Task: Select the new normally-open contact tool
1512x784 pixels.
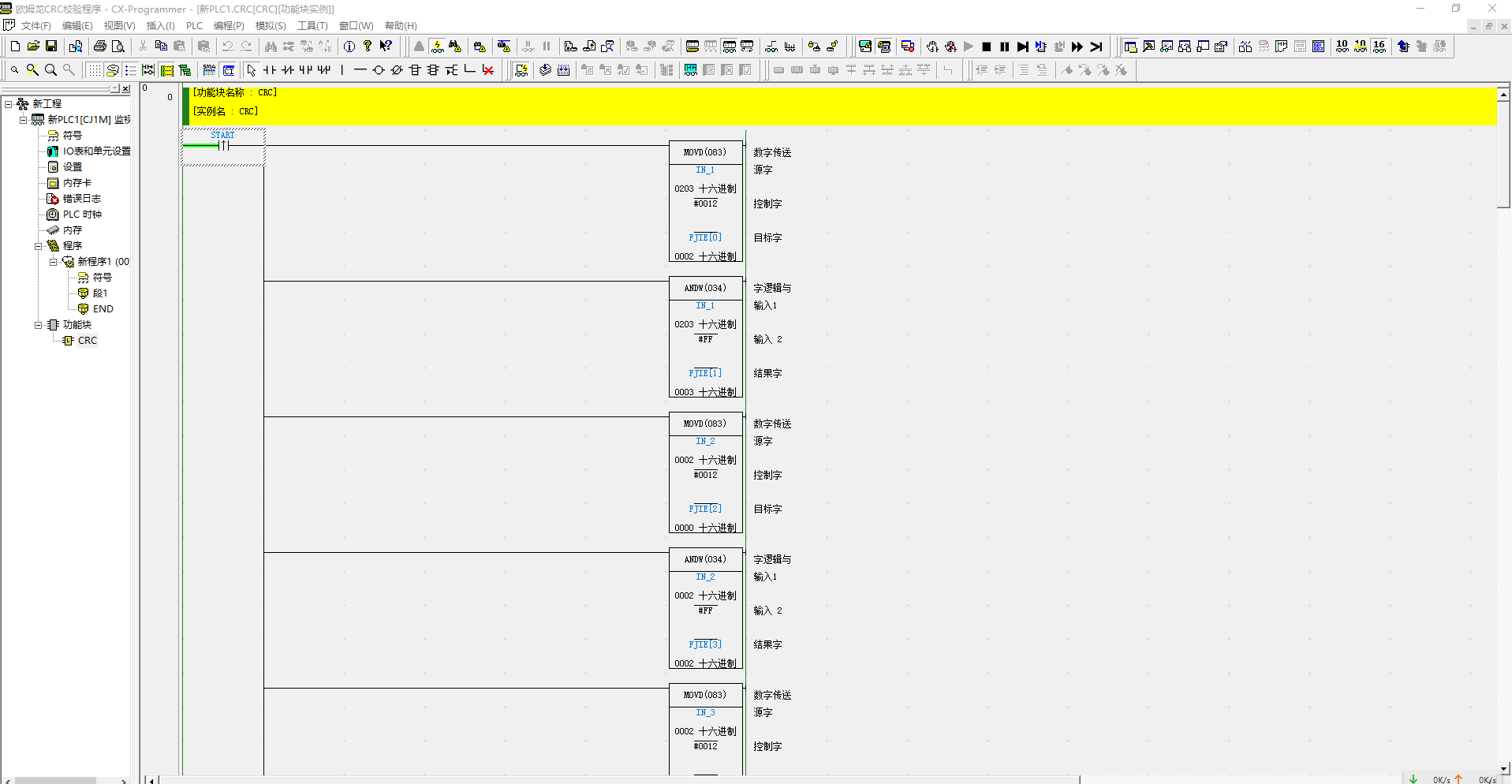Action: click(270, 70)
